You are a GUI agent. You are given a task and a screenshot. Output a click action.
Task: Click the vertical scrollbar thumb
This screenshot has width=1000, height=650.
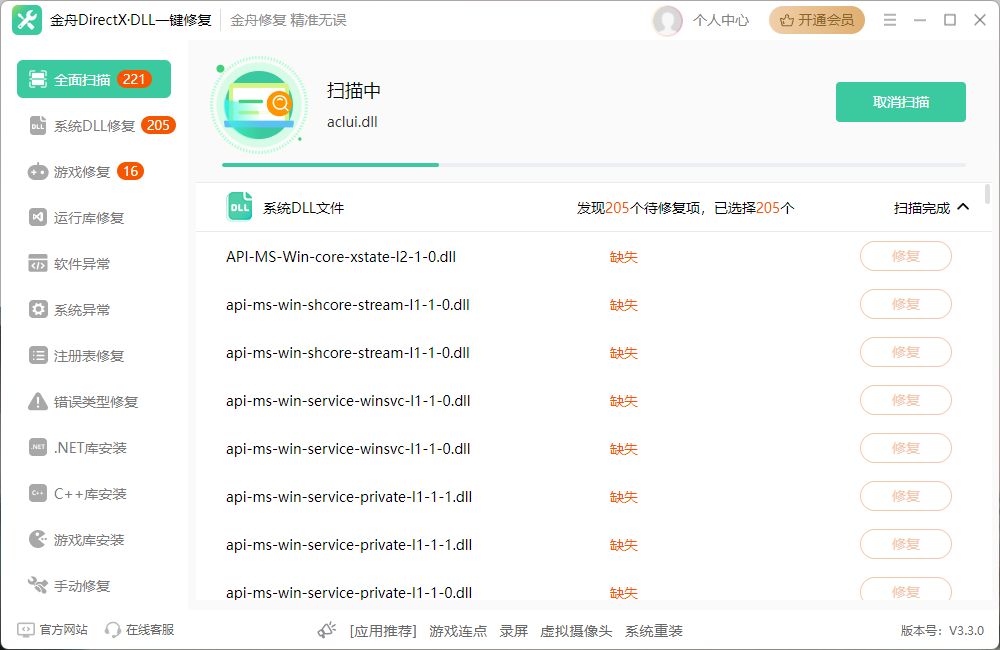click(988, 194)
